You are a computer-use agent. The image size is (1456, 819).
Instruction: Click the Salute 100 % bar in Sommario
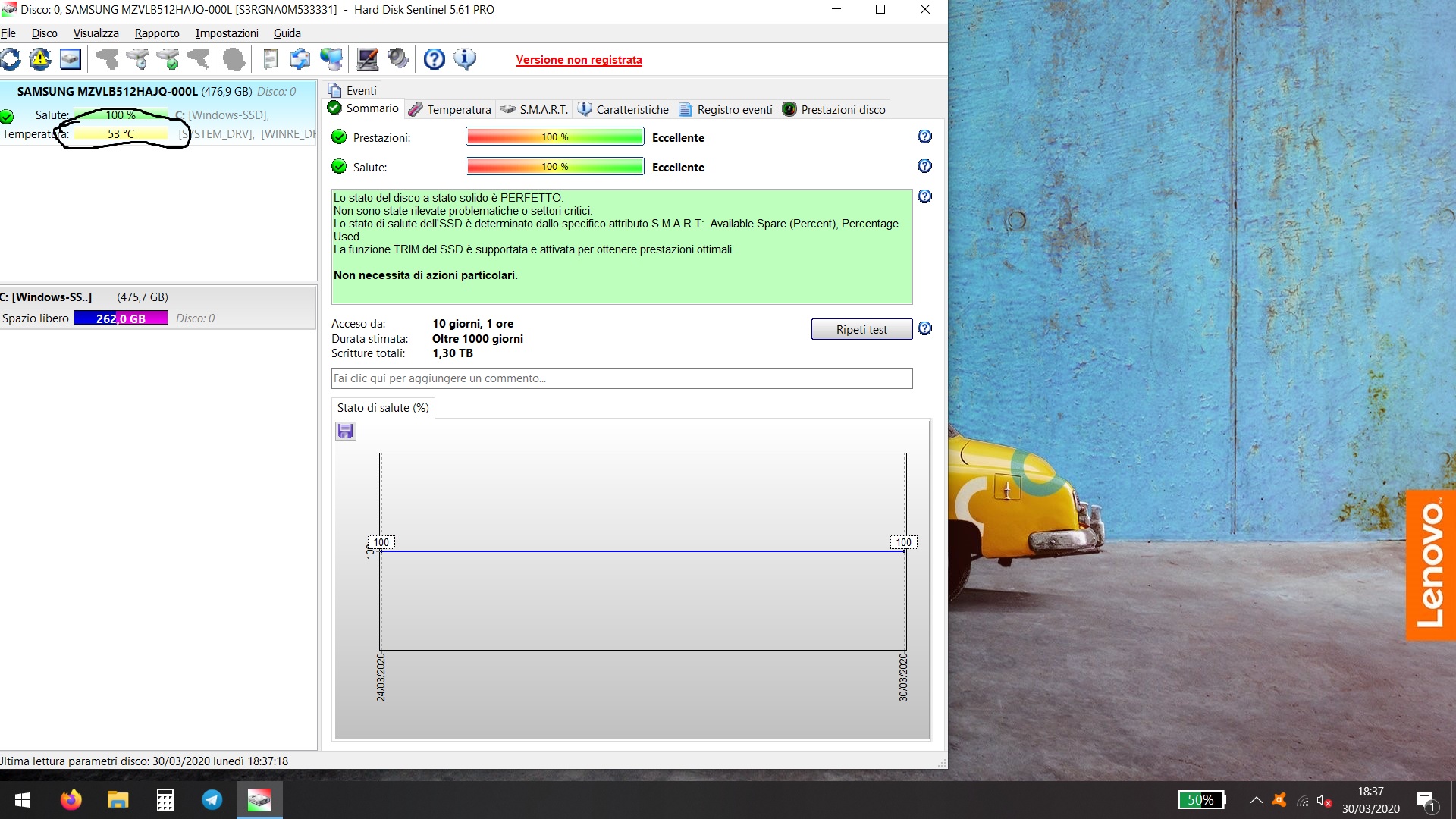point(554,166)
